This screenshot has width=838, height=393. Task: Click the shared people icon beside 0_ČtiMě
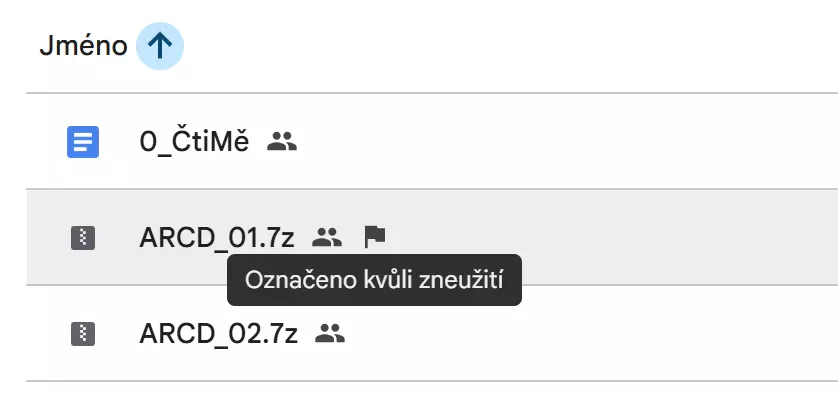[x=282, y=142]
